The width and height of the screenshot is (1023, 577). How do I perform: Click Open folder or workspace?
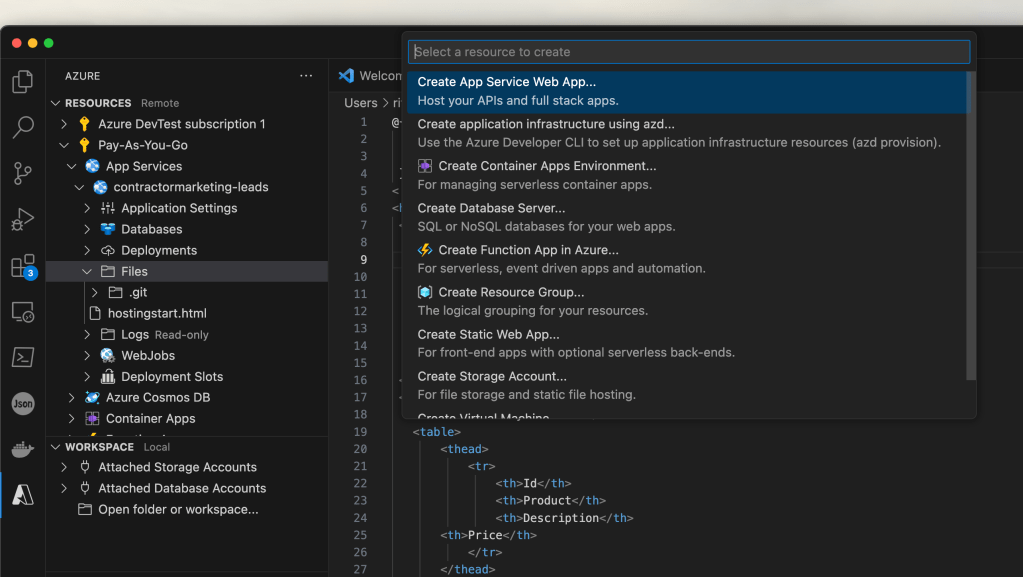tap(178, 509)
